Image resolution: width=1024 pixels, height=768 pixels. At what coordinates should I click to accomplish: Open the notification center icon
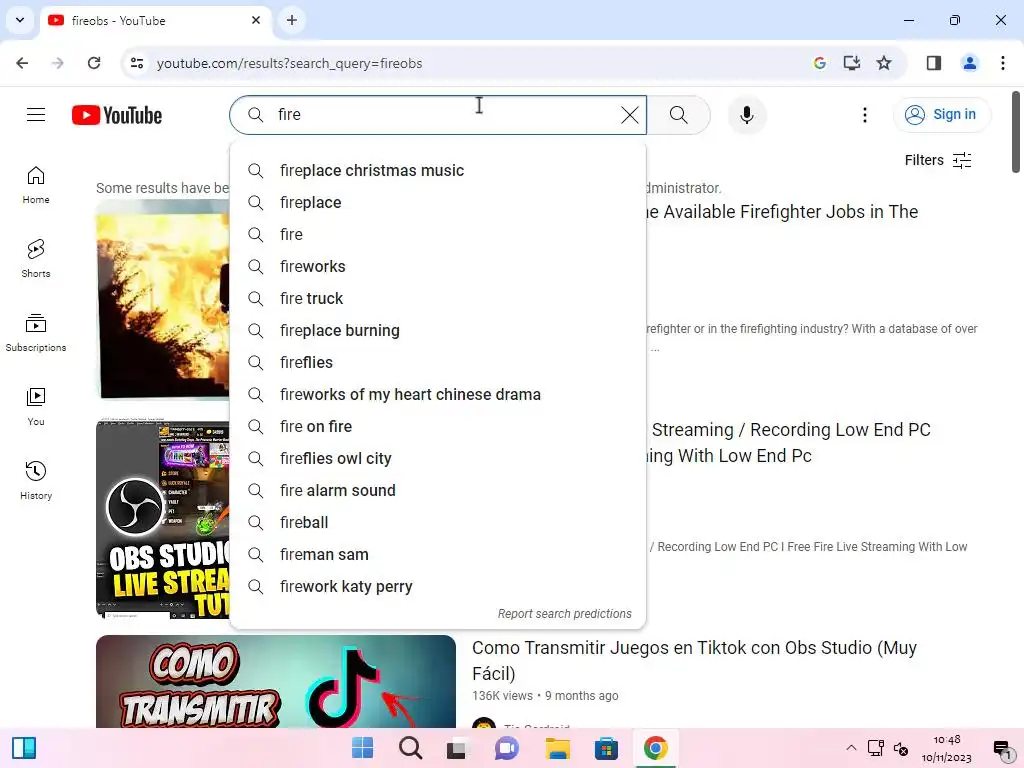[1000, 748]
